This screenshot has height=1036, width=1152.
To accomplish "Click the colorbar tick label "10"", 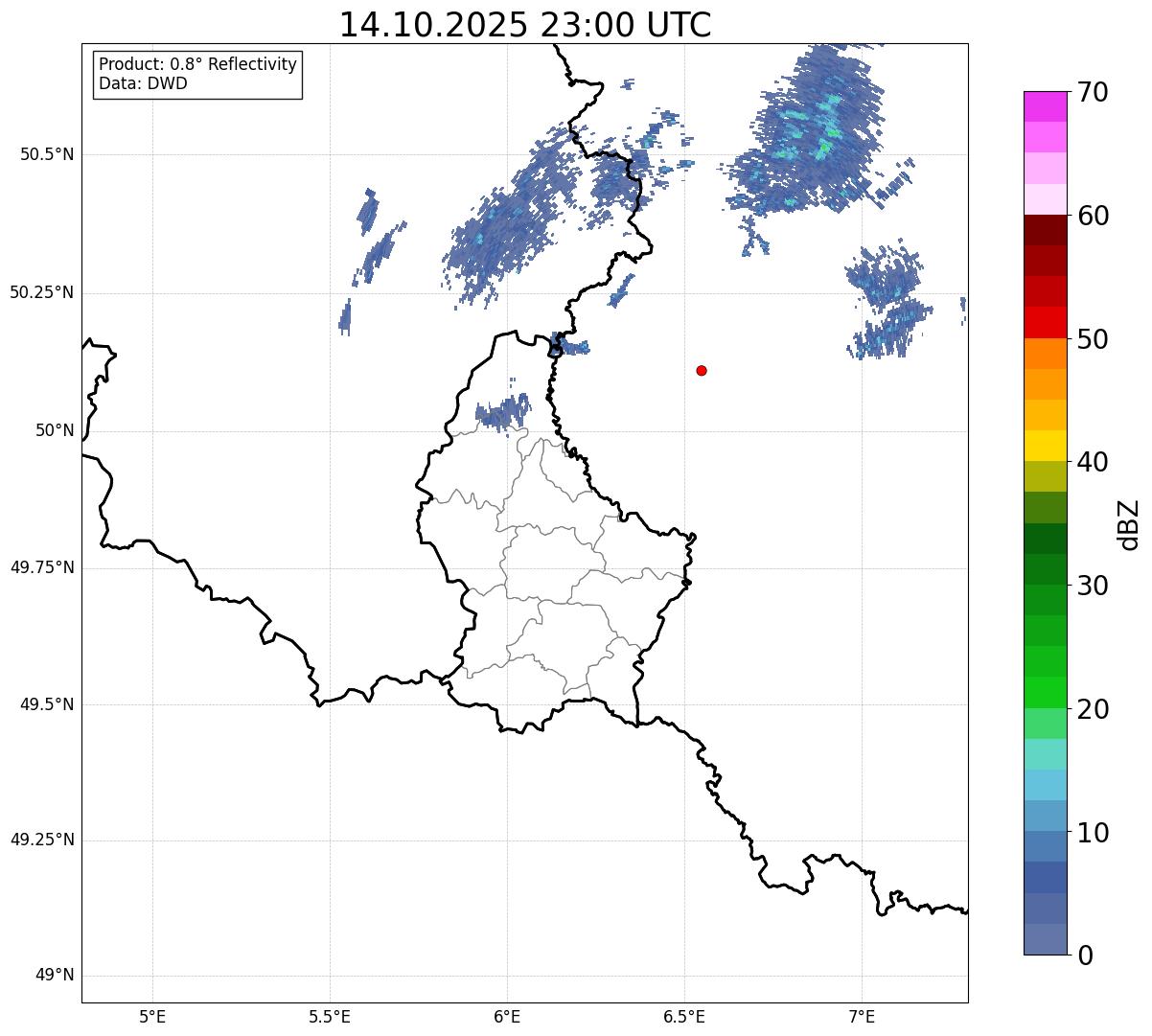I will coord(1093,833).
